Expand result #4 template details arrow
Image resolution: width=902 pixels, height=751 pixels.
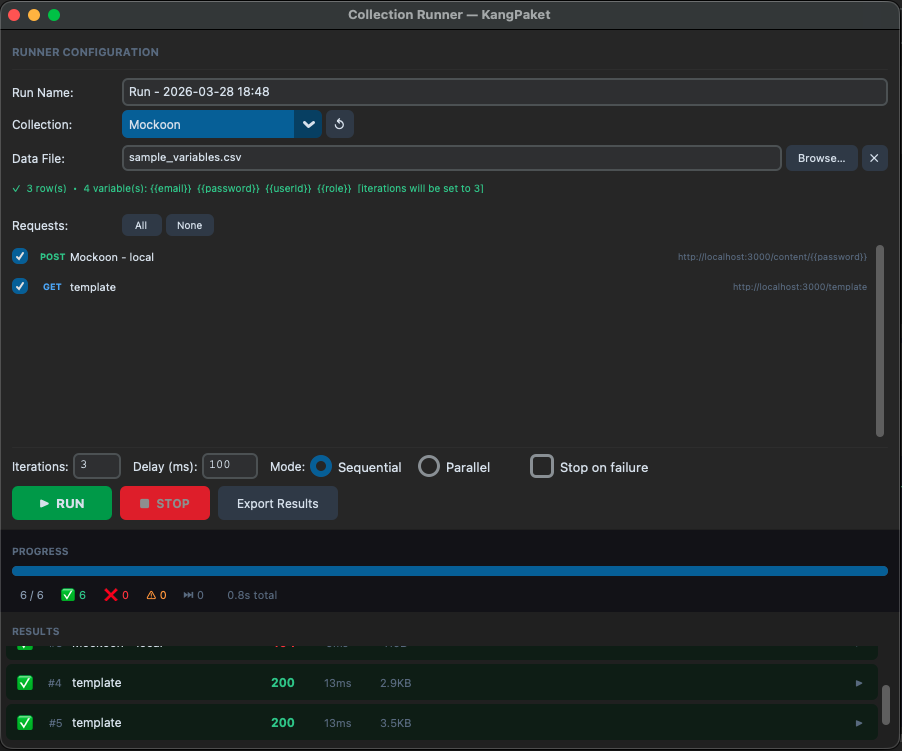tap(858, 683)
